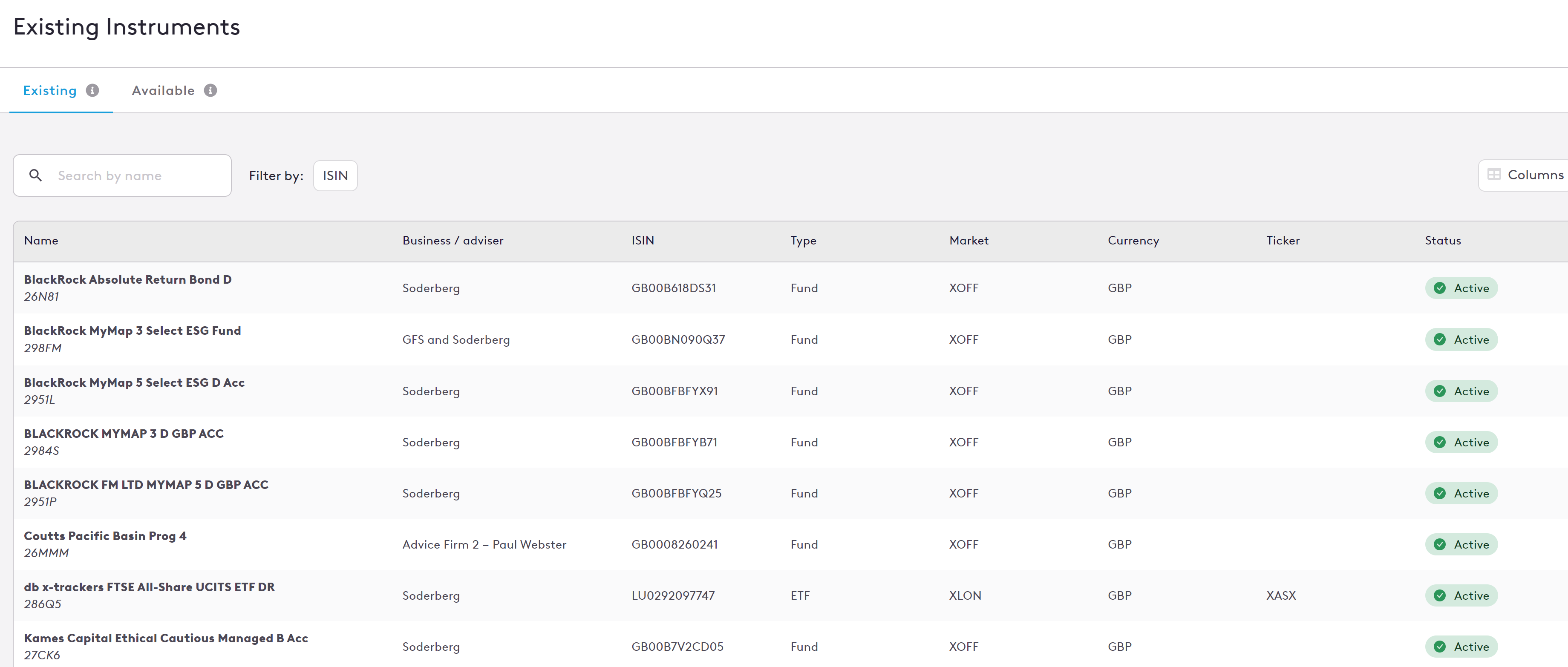Screen dimensions: 1568x667
Task: Click the search magnifier icon
Action: 36,175
